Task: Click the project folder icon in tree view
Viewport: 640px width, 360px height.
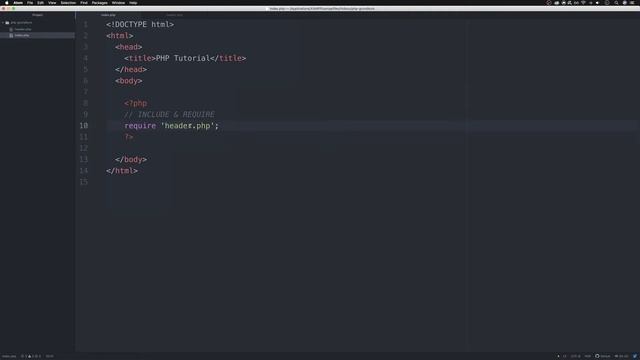Action: point(7,23)
